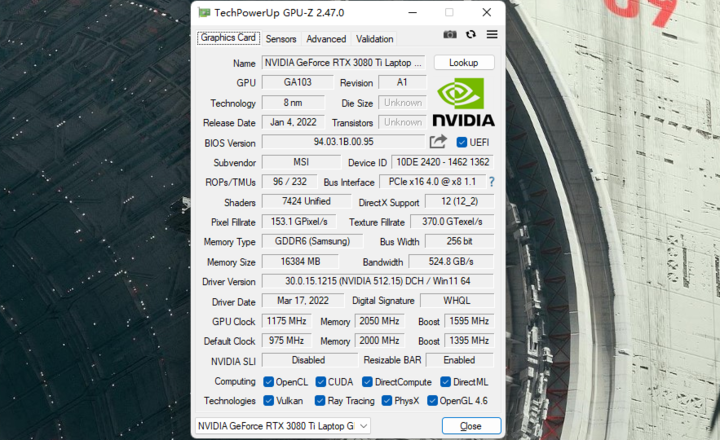Click the NVIDIA logo
The height and width of the screenshot is (440, 720).
[464, 102]
